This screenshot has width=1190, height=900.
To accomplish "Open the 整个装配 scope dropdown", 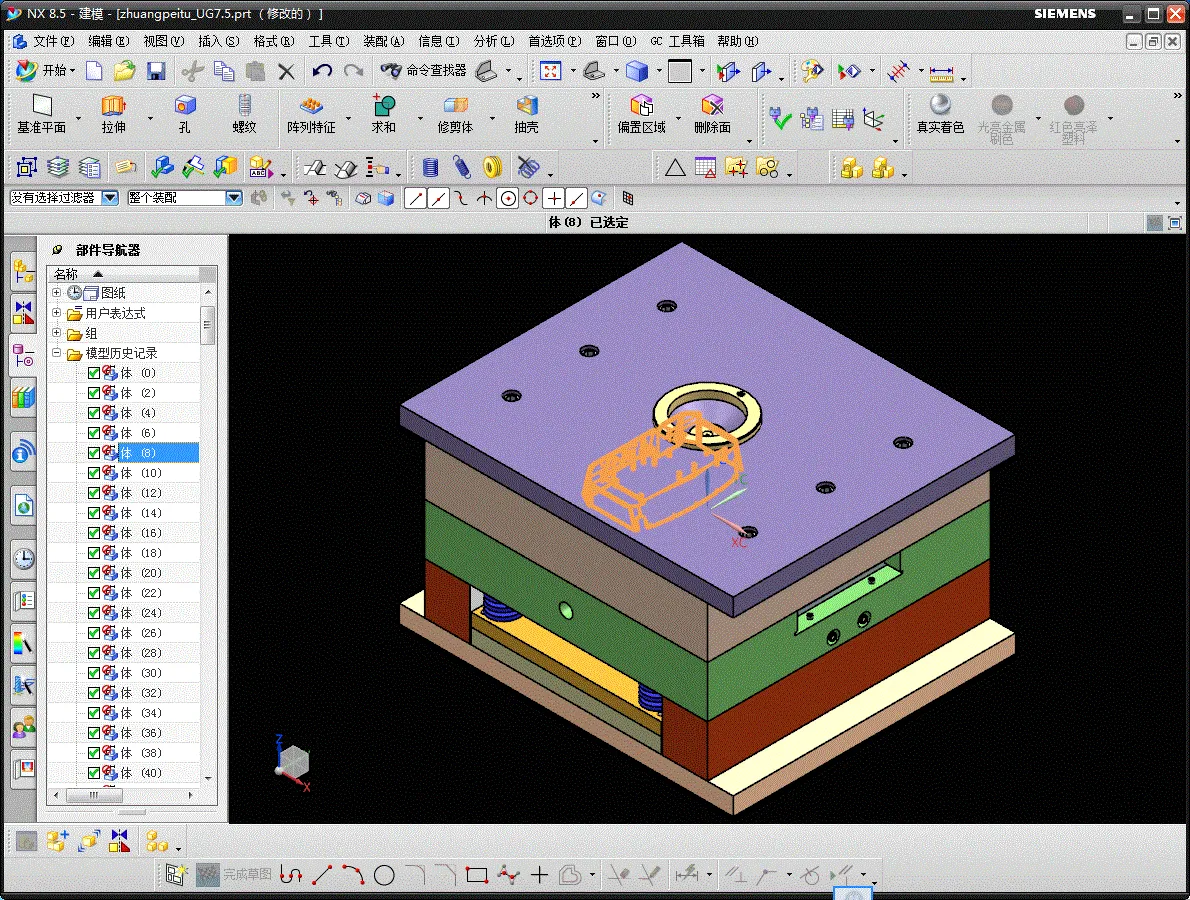I will point(234,198).
